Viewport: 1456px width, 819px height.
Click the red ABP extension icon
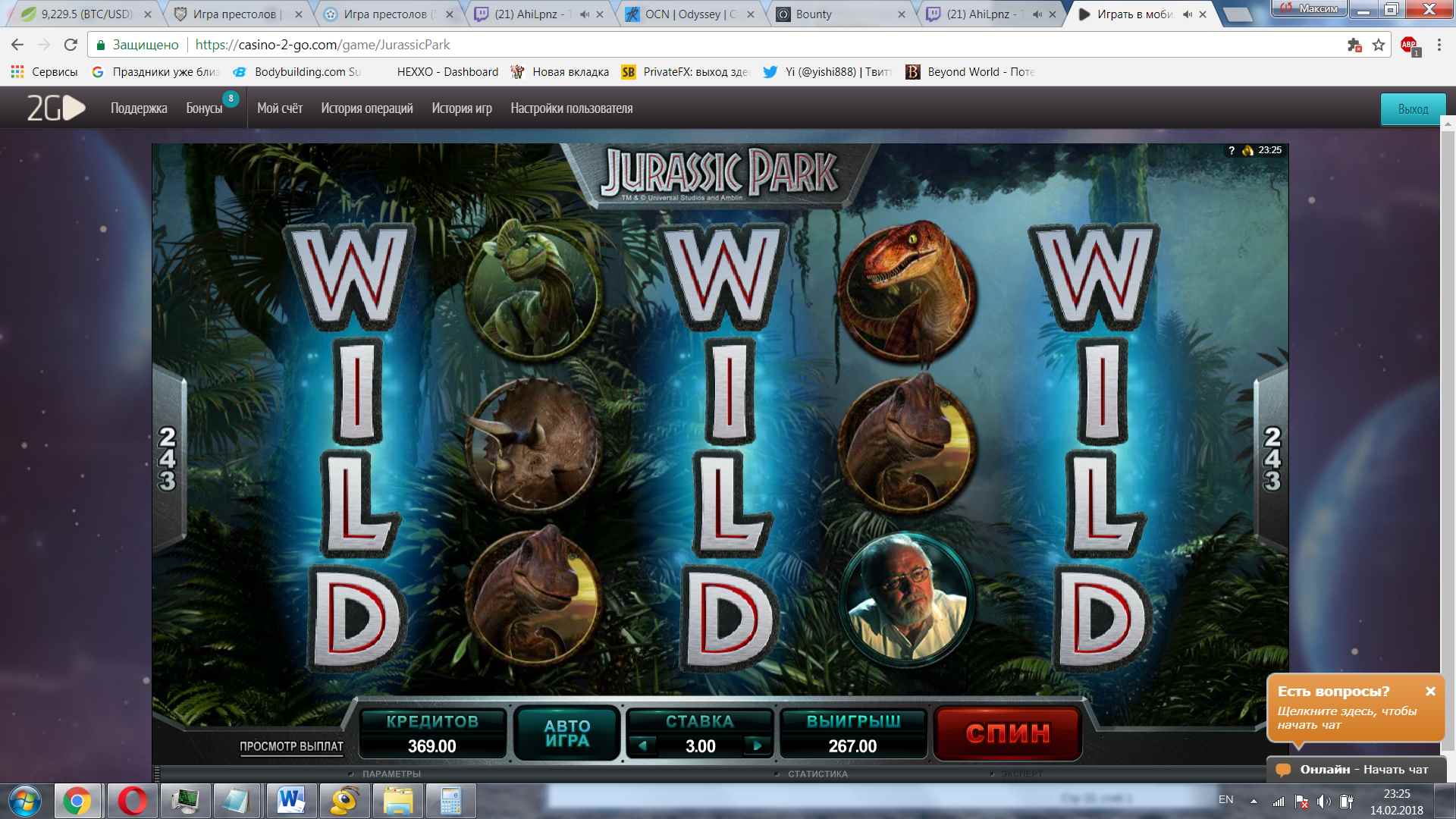point(1410,45)
